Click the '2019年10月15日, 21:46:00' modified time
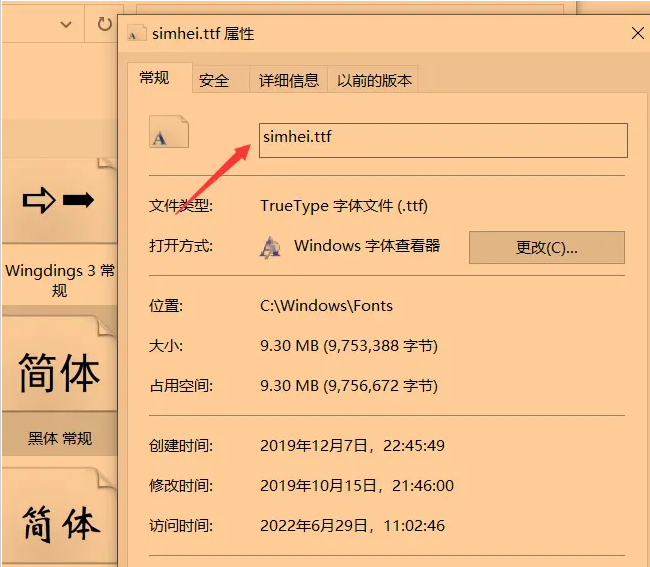 pos(357,485)
